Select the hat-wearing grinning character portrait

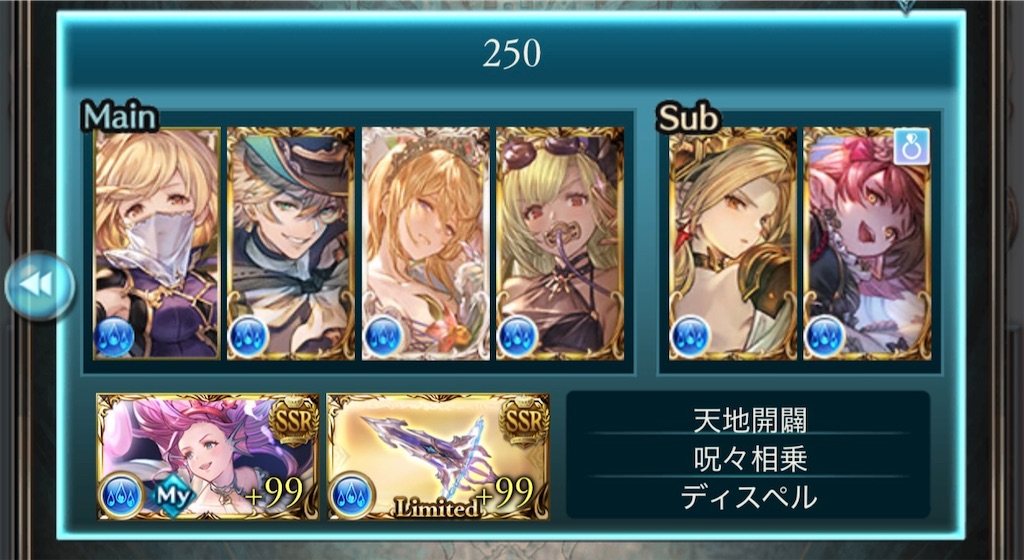(291, 243)
